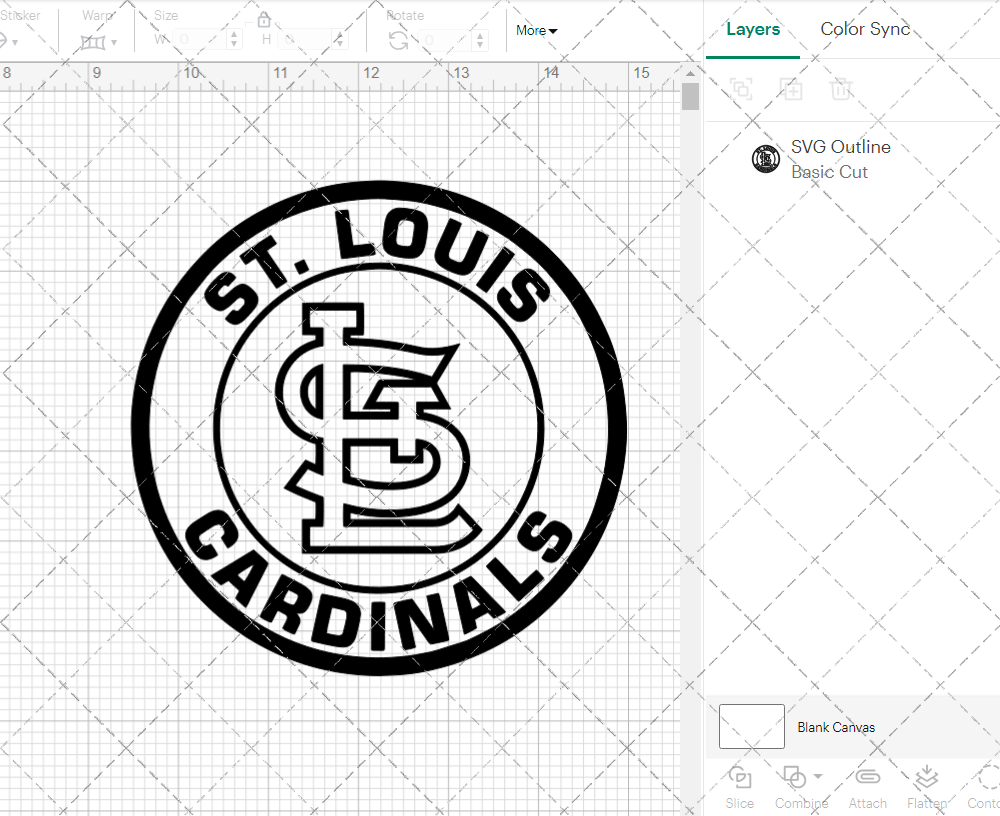Click the Rotate stepper arrows
This screenshot has height=816, width=1000.
point(480,40)
